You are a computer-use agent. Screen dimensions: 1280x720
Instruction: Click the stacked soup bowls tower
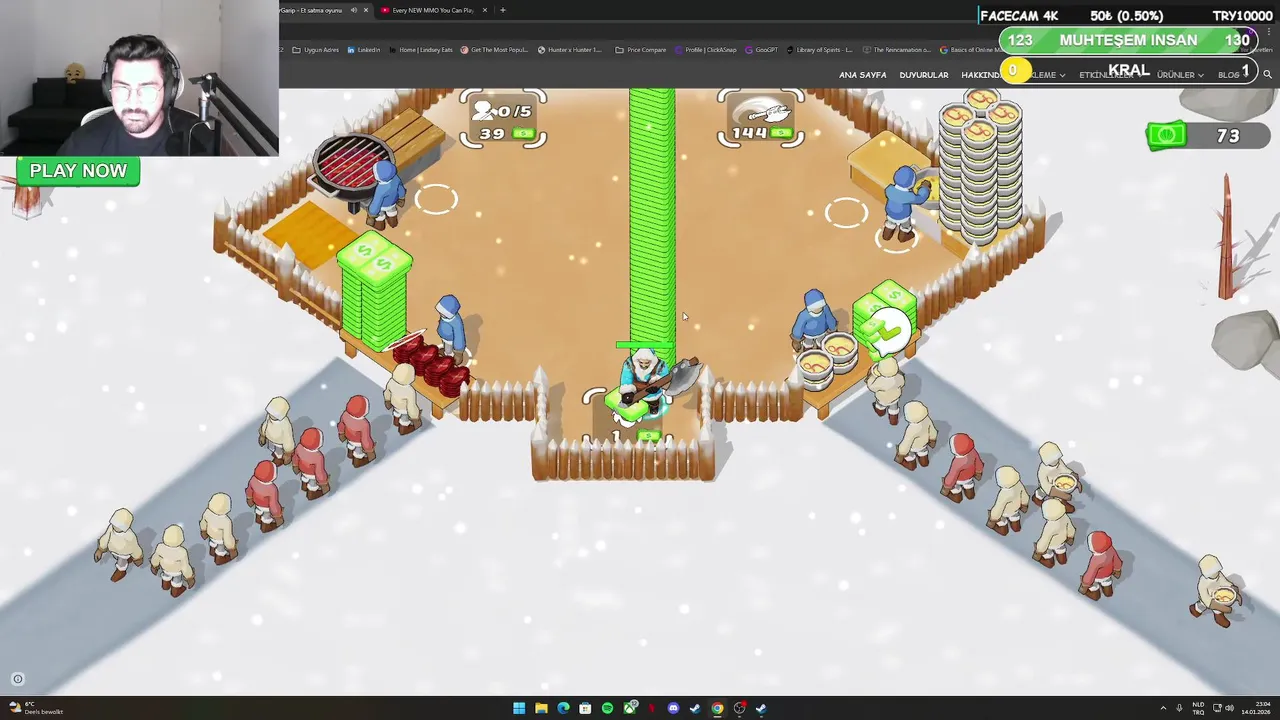[x=980, y=165]
